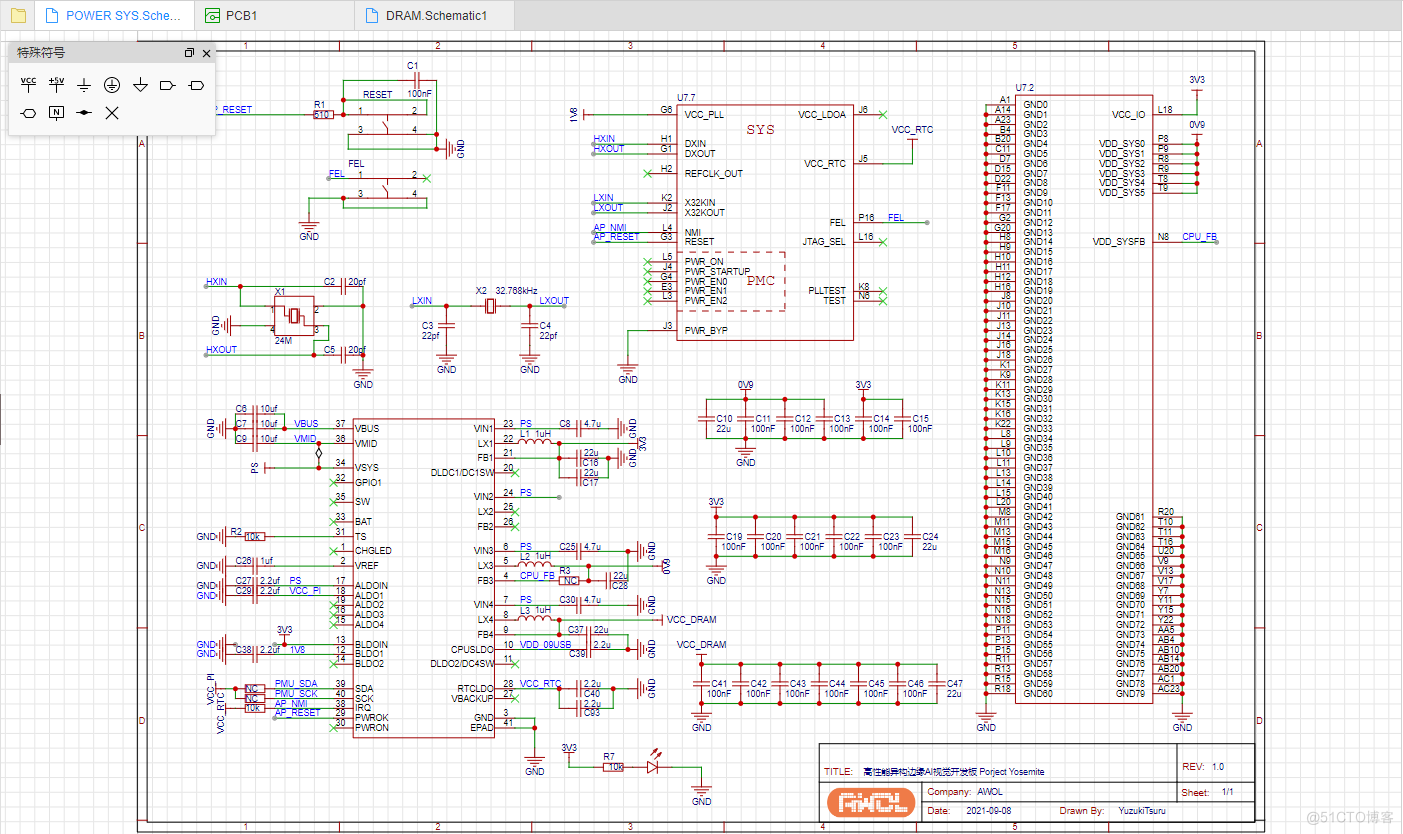
Task: Select the VCC power symbol
Action: click(29, 85)
